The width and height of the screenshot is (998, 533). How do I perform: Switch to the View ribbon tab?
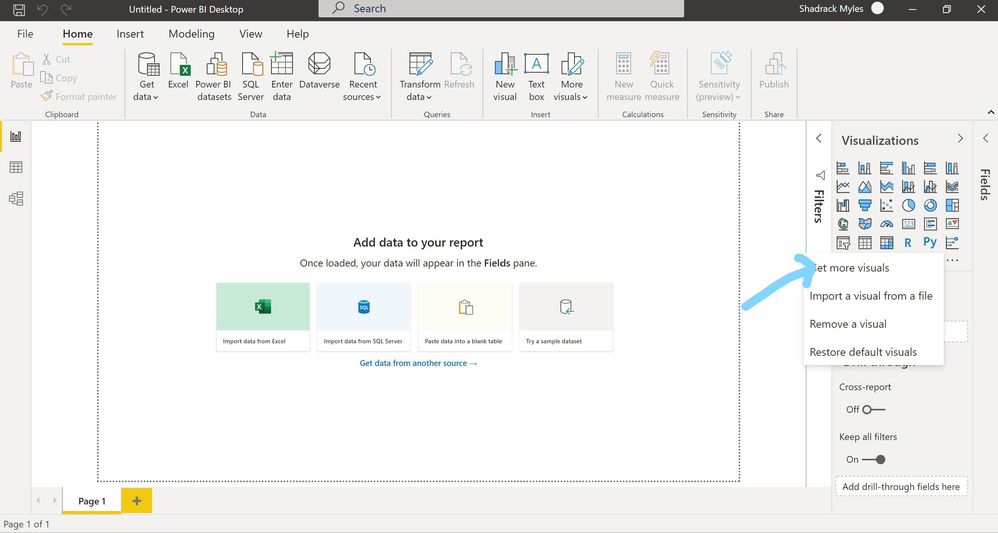[x=250, y=34]
